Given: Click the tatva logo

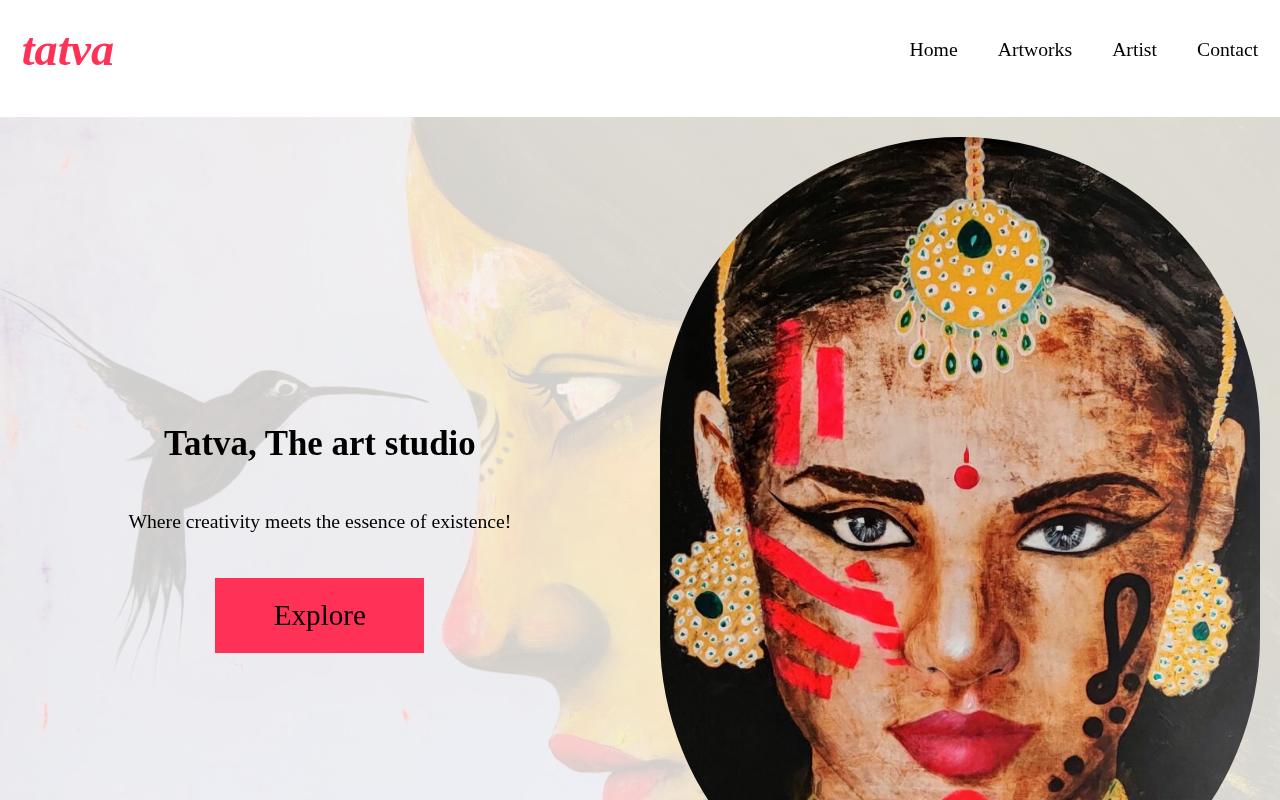Looking at the screenshot, I should [67, 50].
